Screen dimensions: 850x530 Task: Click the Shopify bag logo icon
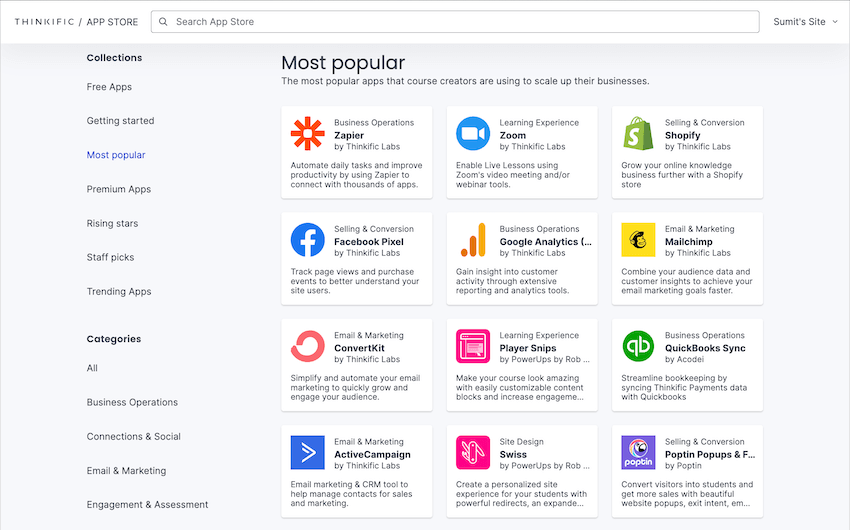tap(638, 133)
